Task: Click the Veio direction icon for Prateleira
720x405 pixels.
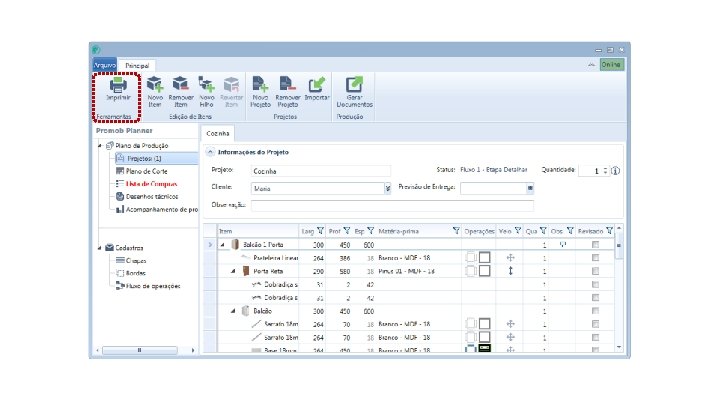Action: (510, 258)
